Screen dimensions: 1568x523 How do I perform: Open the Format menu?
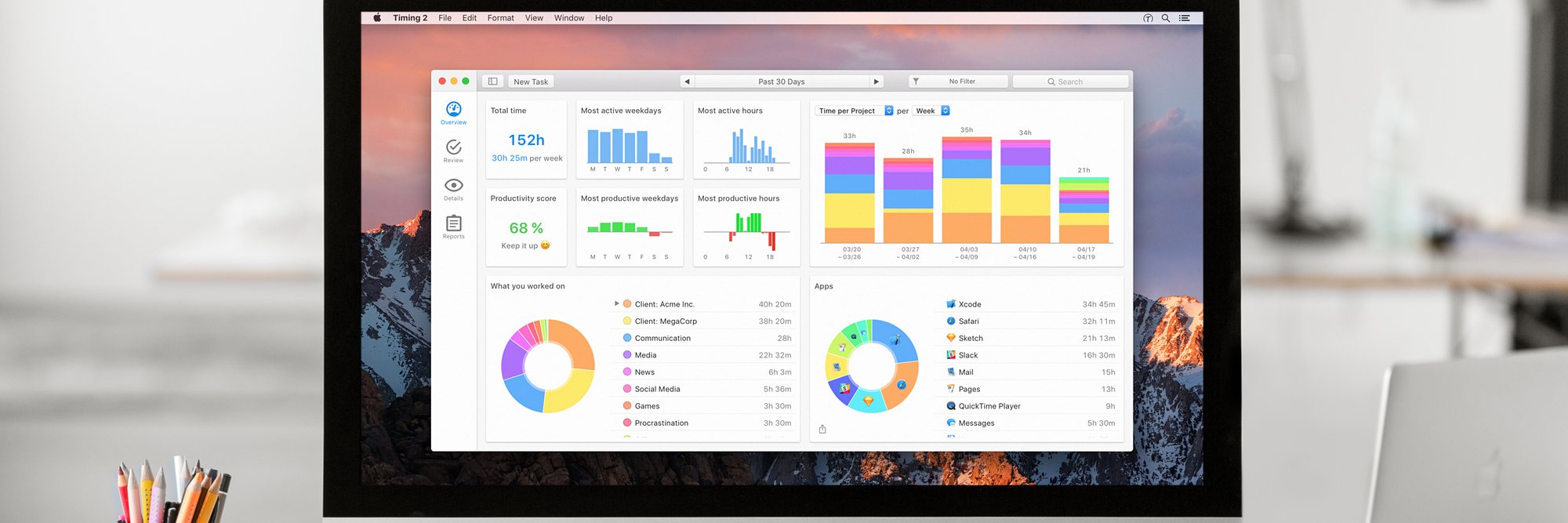[500, 18]
